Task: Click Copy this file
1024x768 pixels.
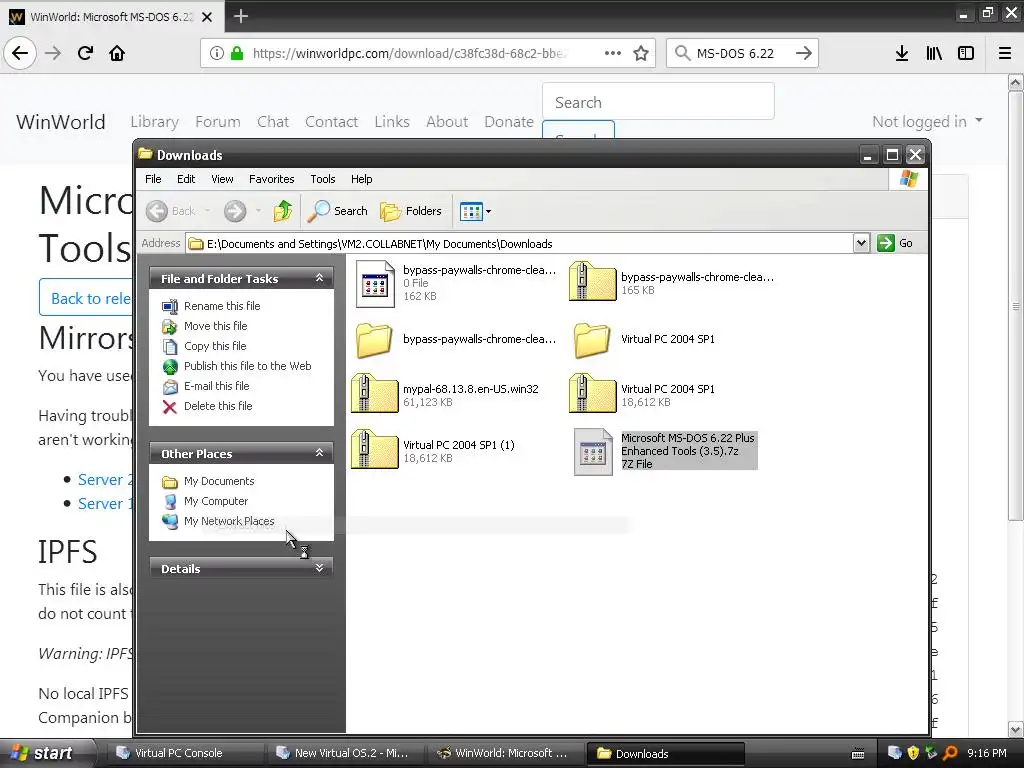Action: point(215,346)
